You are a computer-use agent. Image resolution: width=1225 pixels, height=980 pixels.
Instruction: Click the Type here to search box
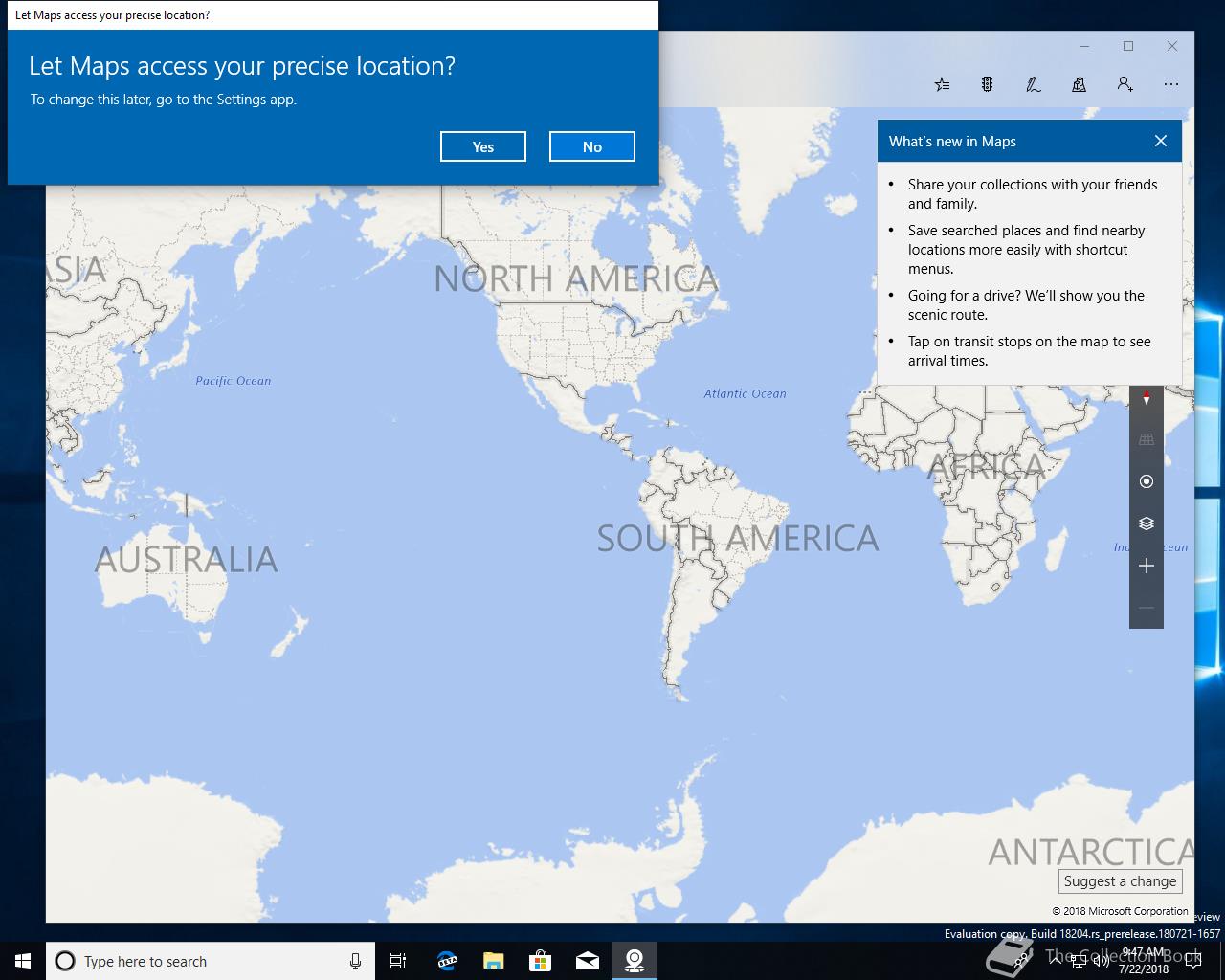tap(211, 961)
